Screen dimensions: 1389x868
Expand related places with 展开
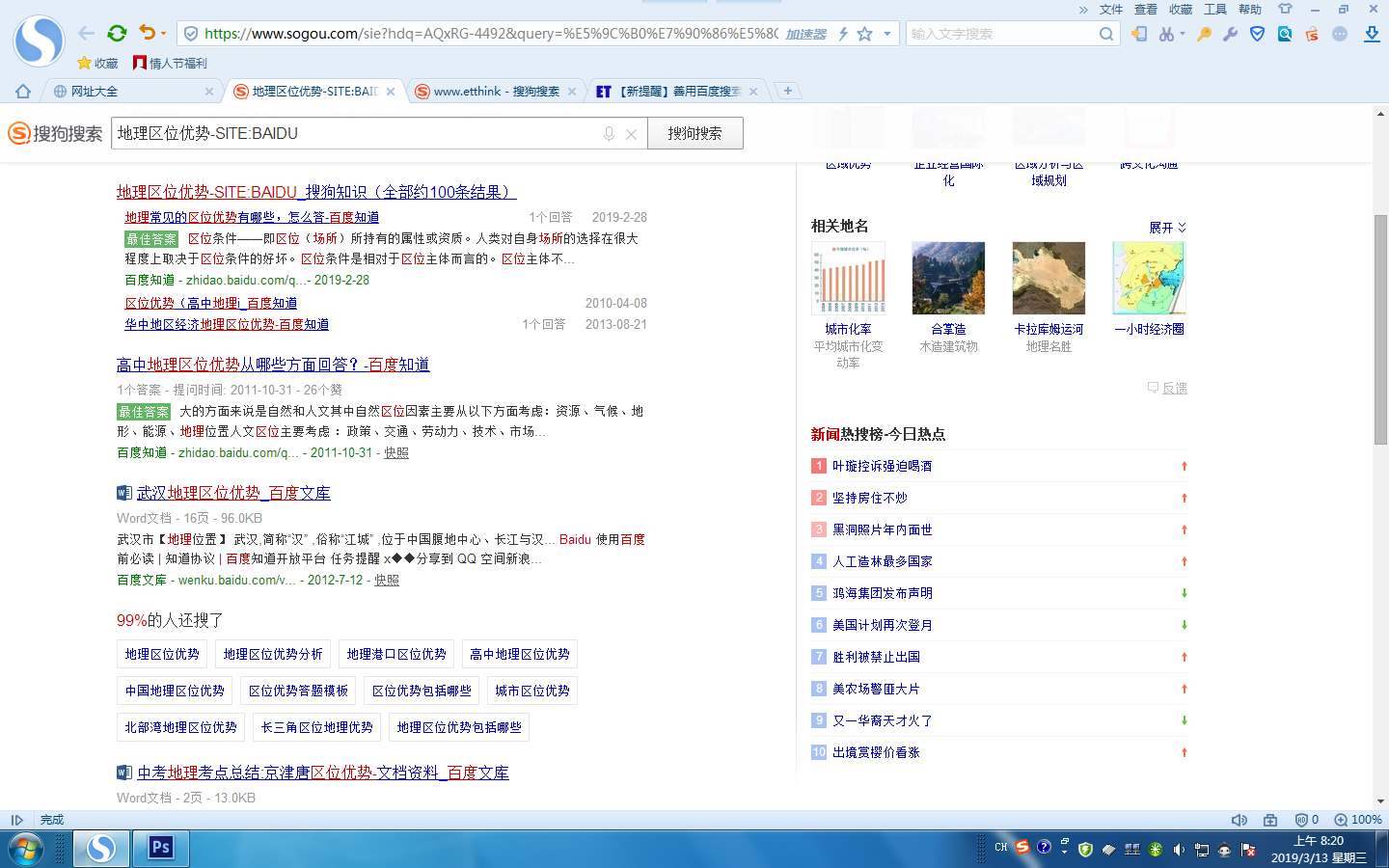click(x=1167, y=228)
